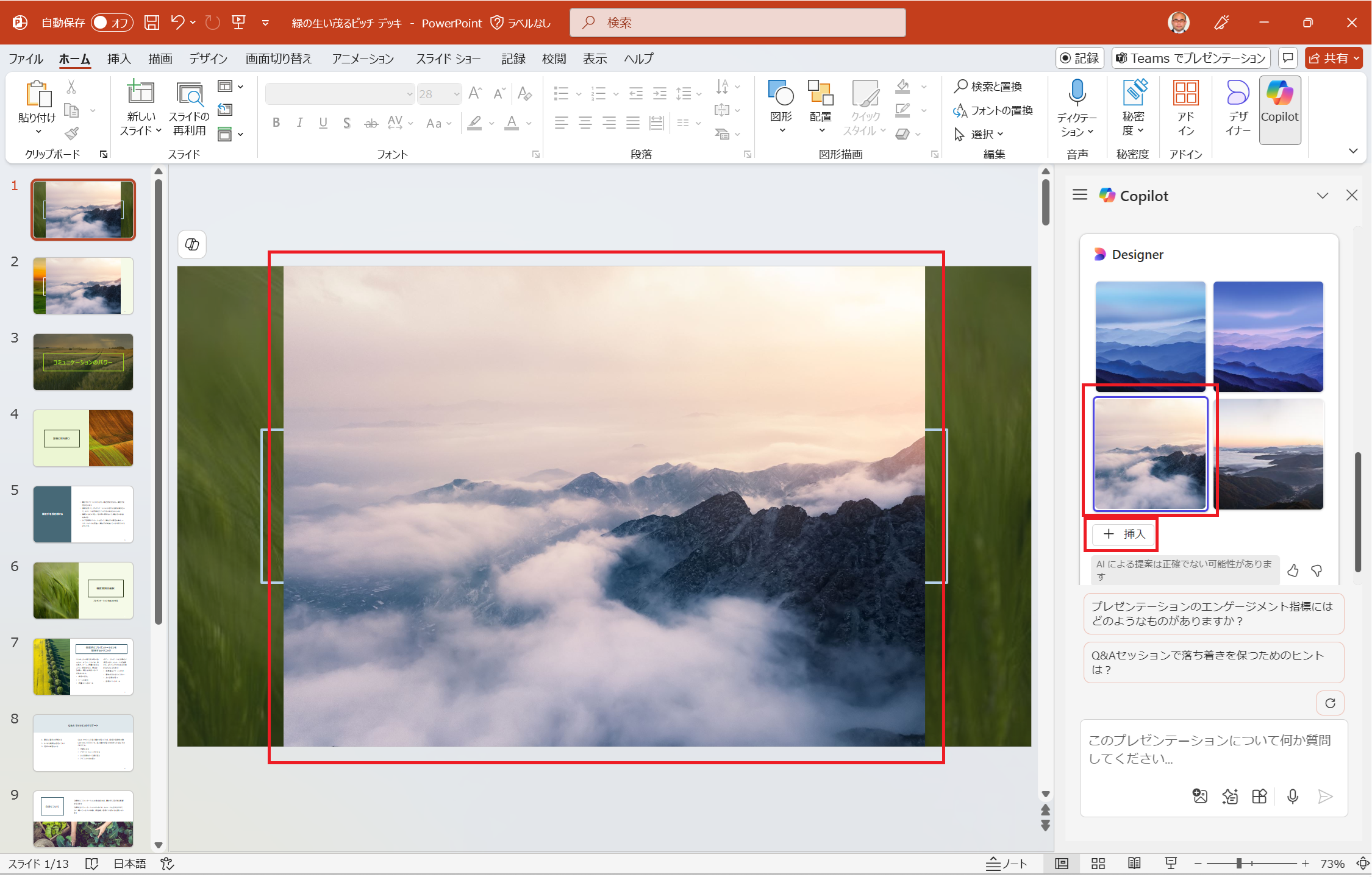Toggle Normal view in status bar
1372x877 pixels.
(1062, 864)
